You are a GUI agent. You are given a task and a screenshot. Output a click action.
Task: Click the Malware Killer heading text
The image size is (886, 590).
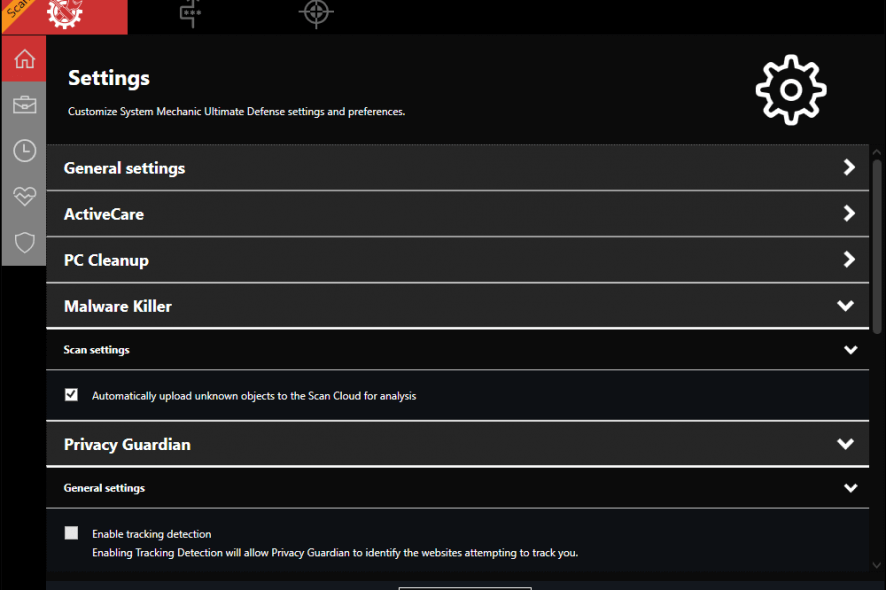click(x=118, y=306)
